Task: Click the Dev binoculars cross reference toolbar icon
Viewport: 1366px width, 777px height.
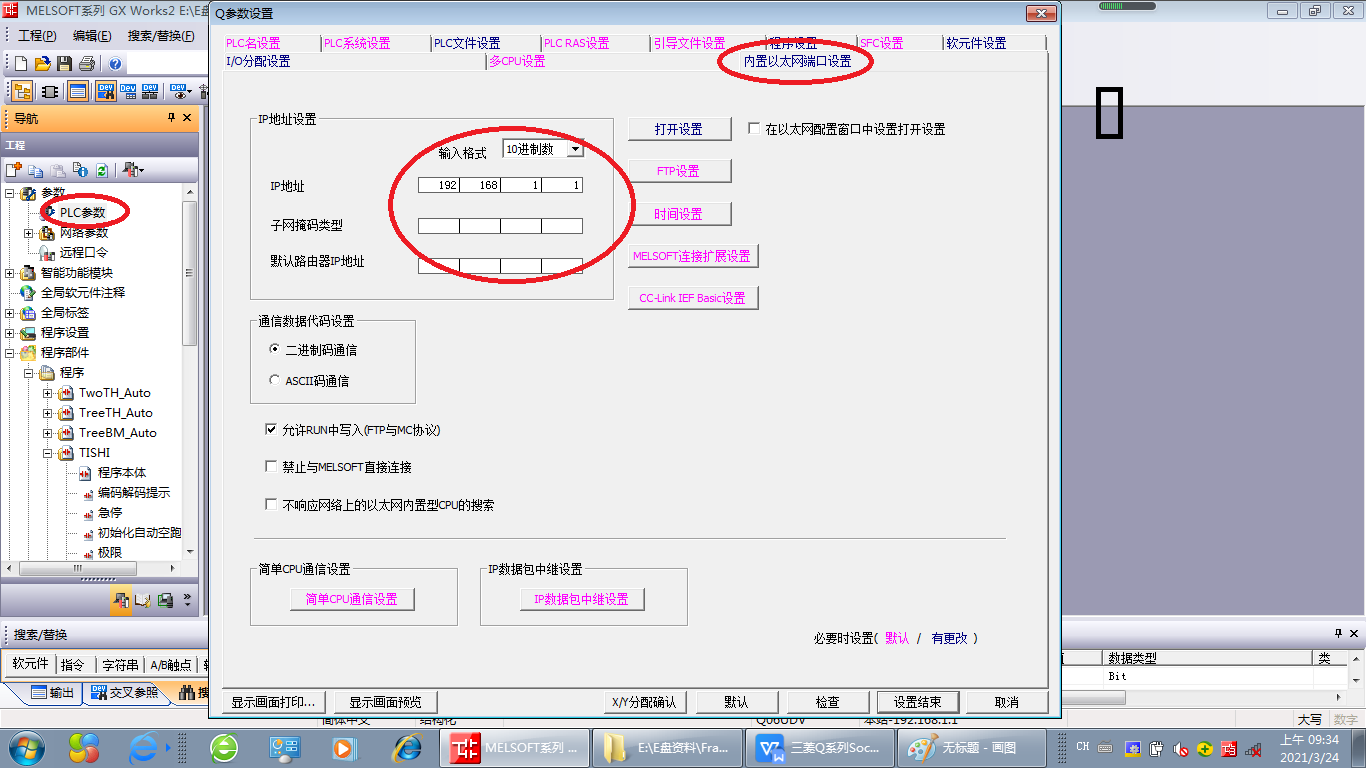Action: coord(105,92)
